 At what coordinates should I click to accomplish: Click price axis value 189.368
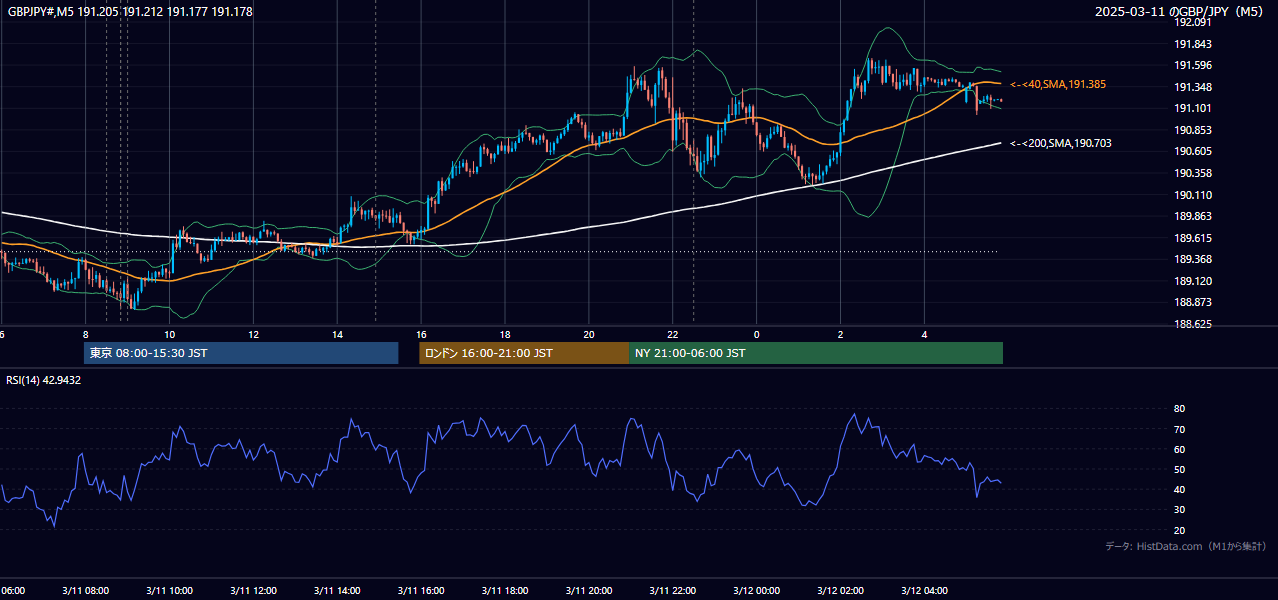click(1193, 259)
